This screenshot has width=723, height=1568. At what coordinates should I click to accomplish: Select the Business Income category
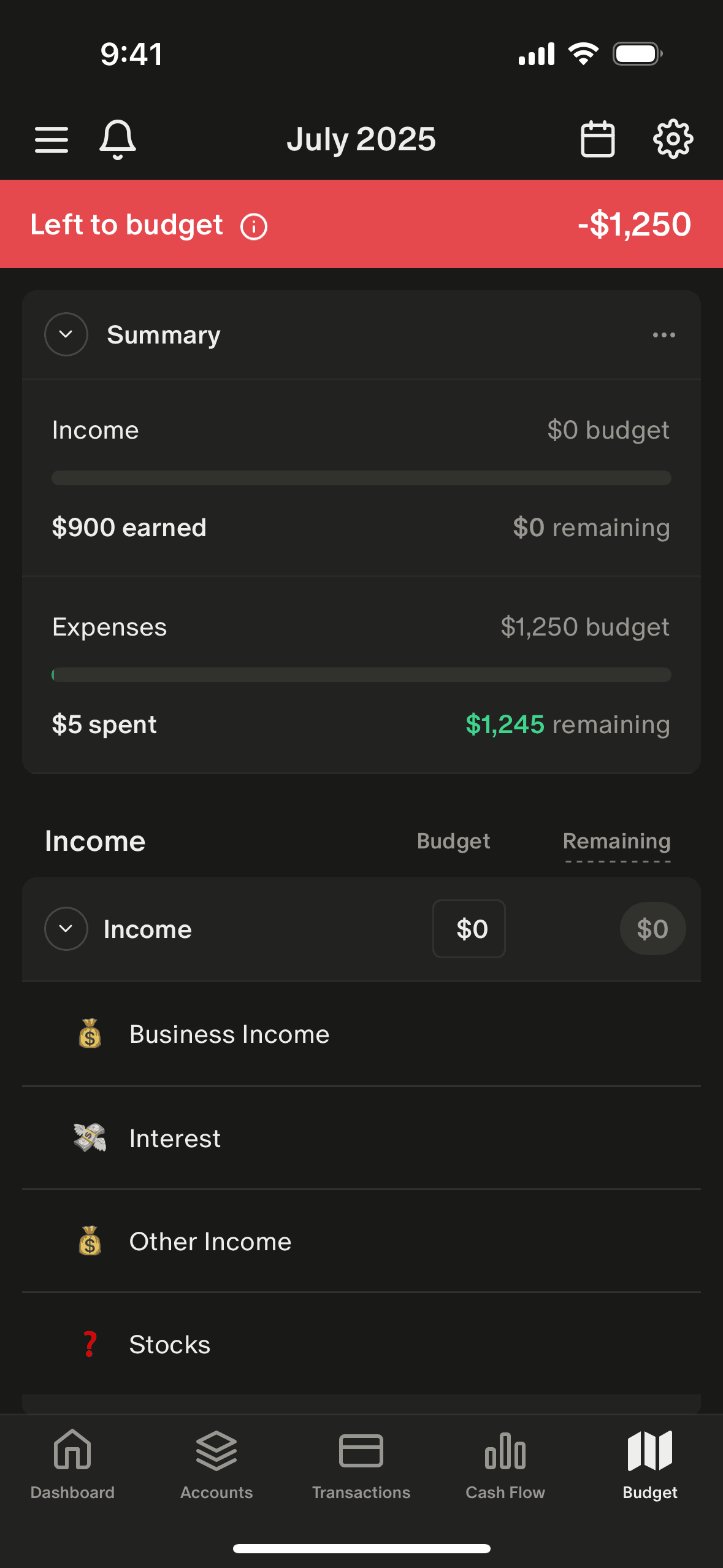tap(229, 1034)
